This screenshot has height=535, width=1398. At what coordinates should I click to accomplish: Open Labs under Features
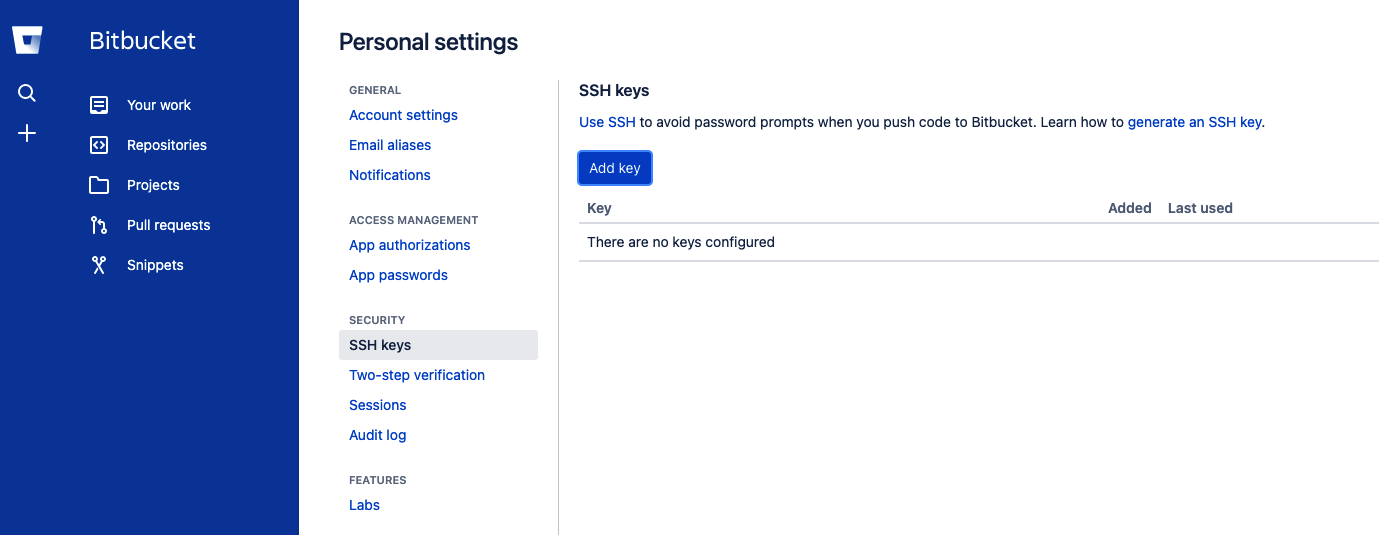(364, 505)
